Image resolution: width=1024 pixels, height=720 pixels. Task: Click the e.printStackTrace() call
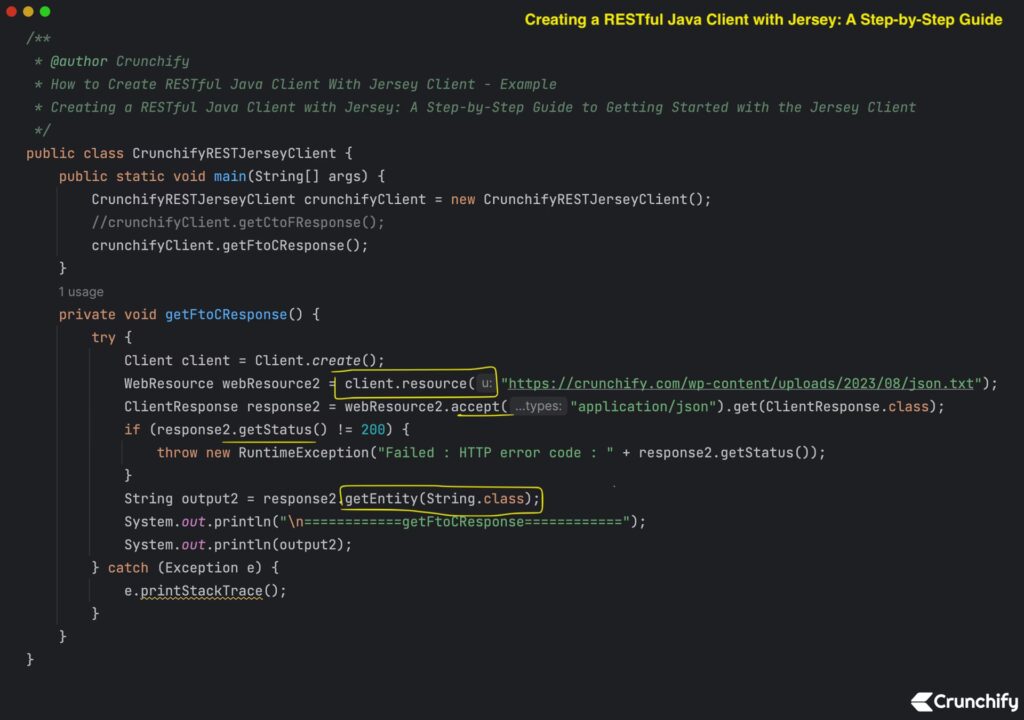(x=204, y=590)
